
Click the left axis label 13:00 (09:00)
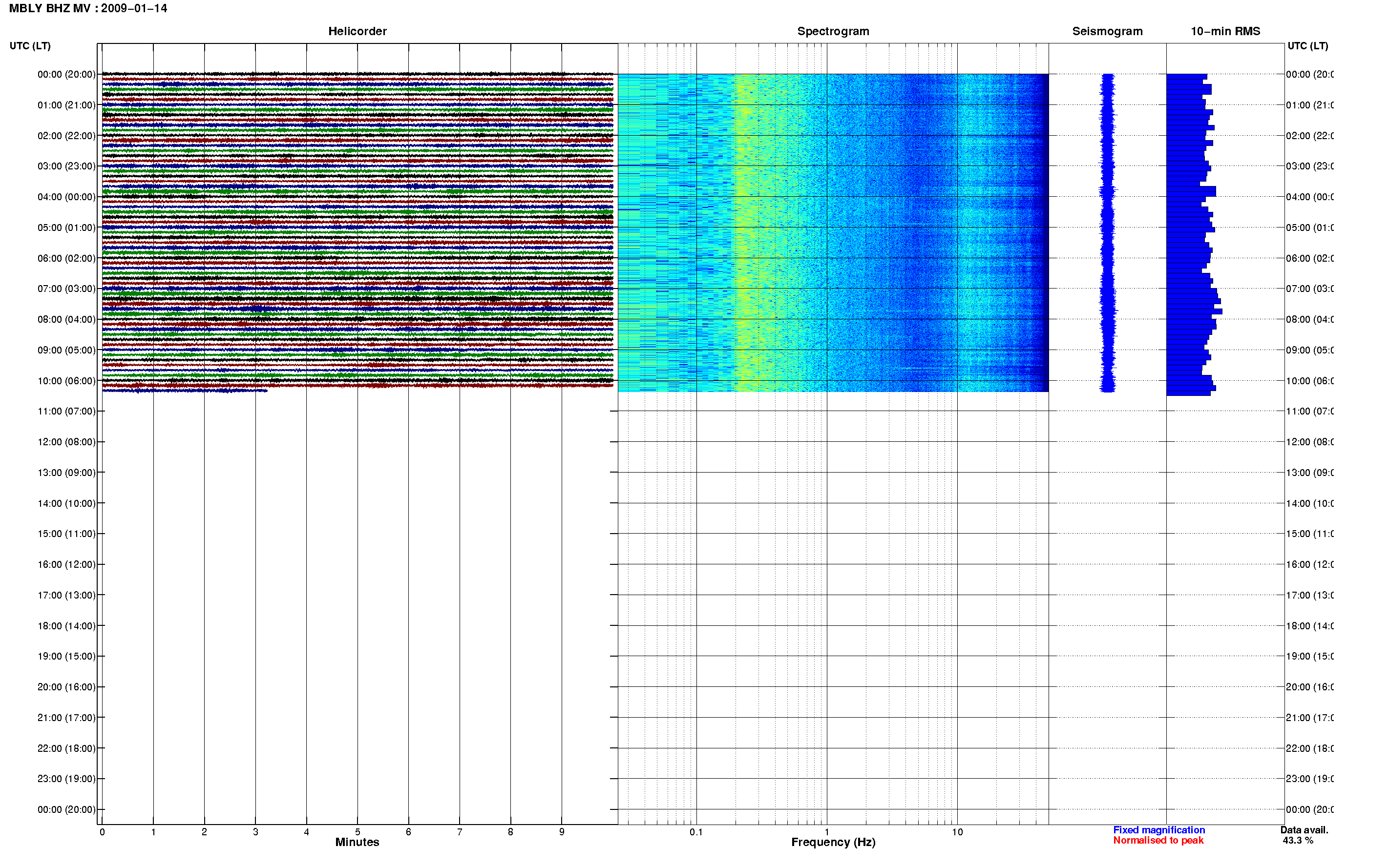pyautogui.click(x=66, y=473)
